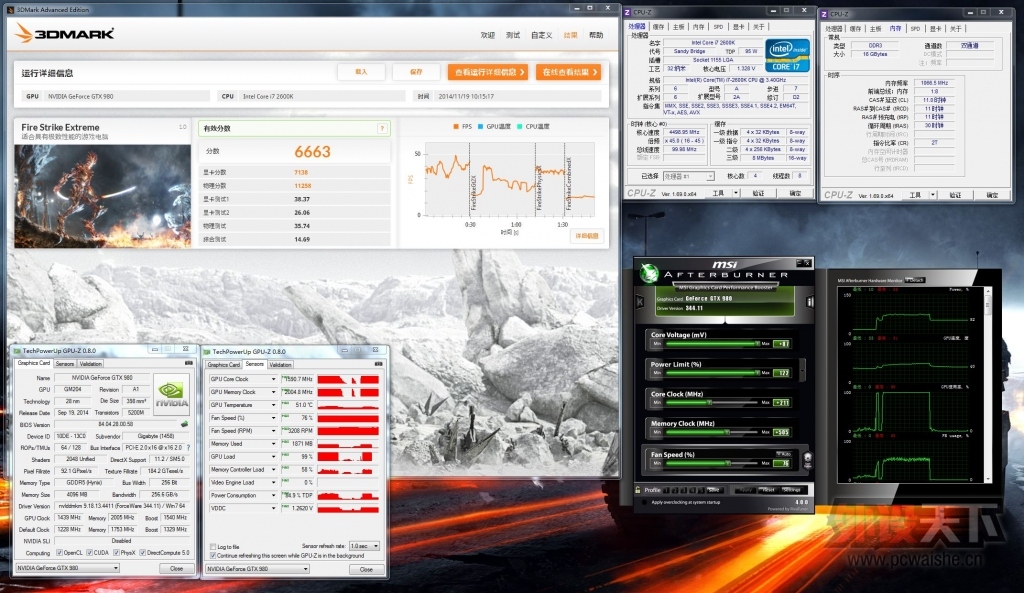Screen dimensions: 1024x593
Task: Select profile slot 3 in Afterburner
Action: (x=684, y=490)
